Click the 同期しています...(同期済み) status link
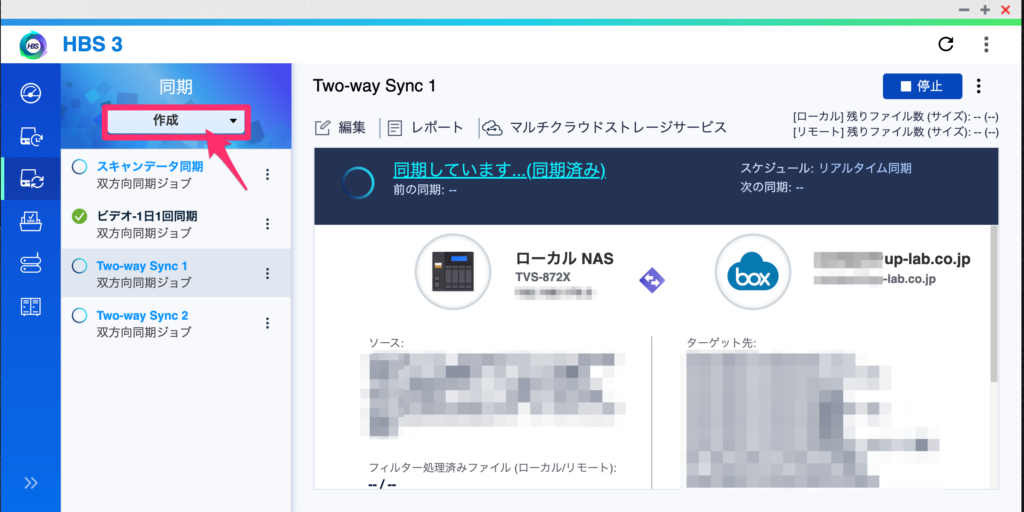 pyautogui.click(x=500, y=170)
